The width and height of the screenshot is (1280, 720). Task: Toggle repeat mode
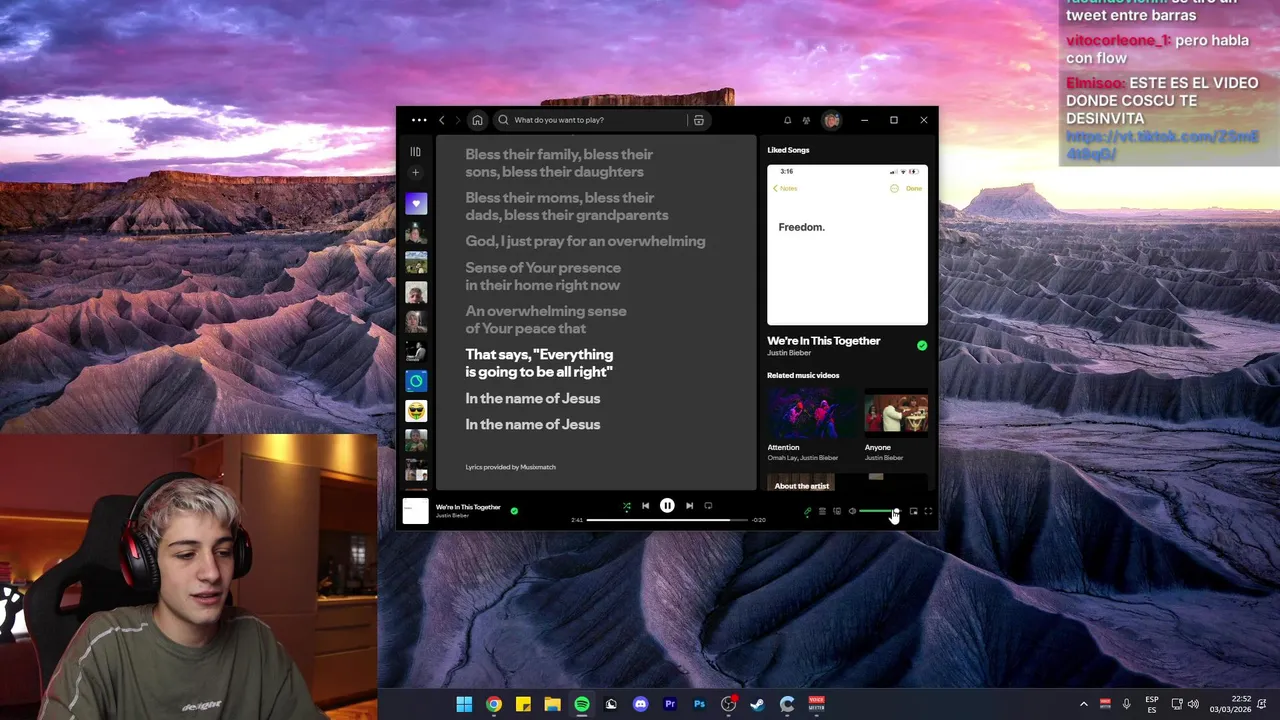708,506
